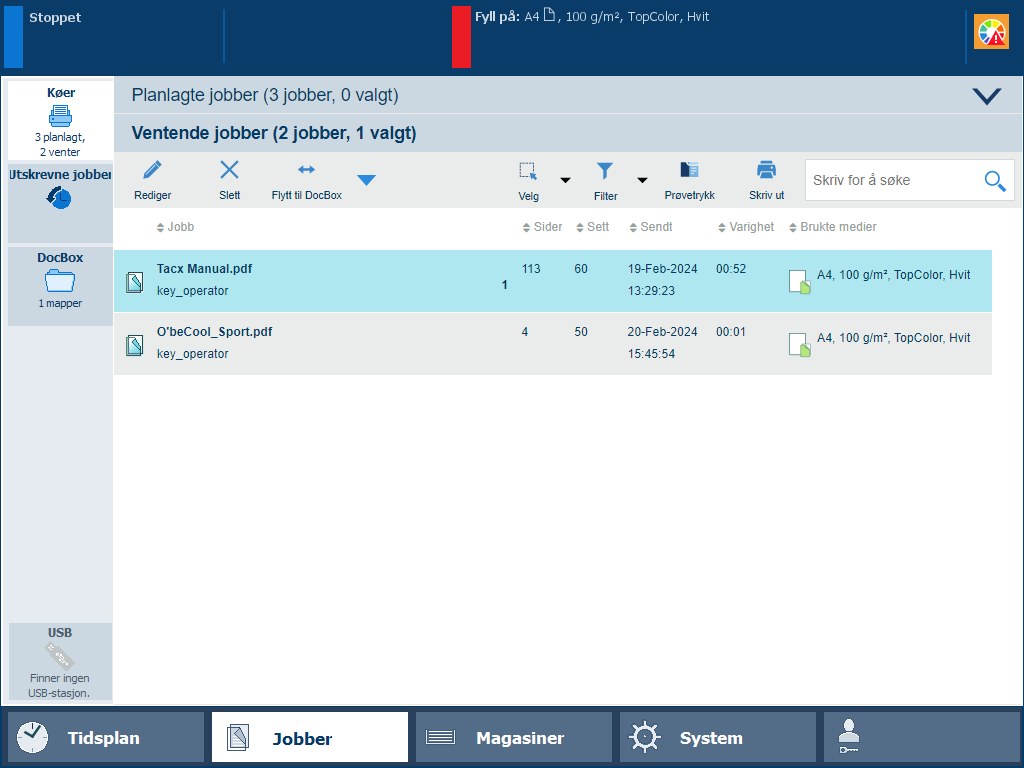Click media icon in O'beCool_Sport row

pyautogui.click(x=799, y=345)
